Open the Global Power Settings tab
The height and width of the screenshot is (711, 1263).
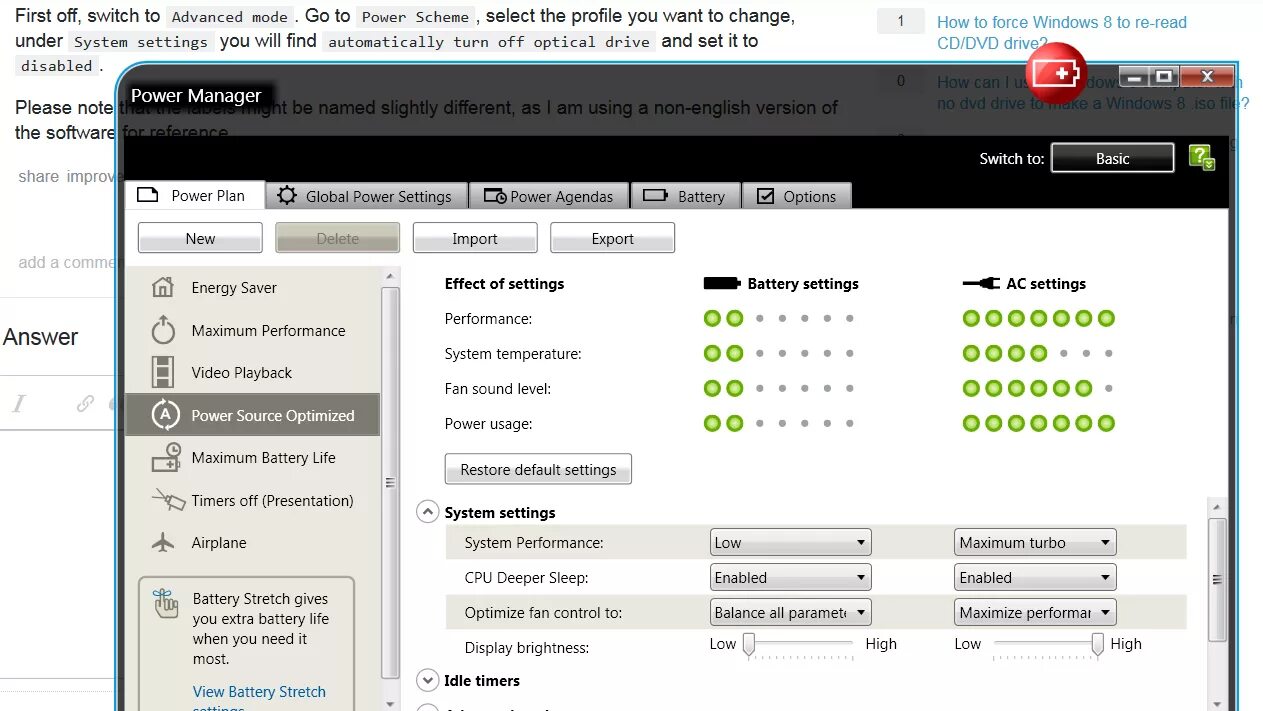366,196
